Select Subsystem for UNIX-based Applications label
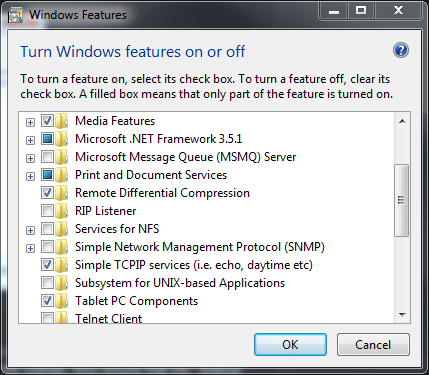Image resolution: width=429 pixels, height=375 pixels. 180,283
